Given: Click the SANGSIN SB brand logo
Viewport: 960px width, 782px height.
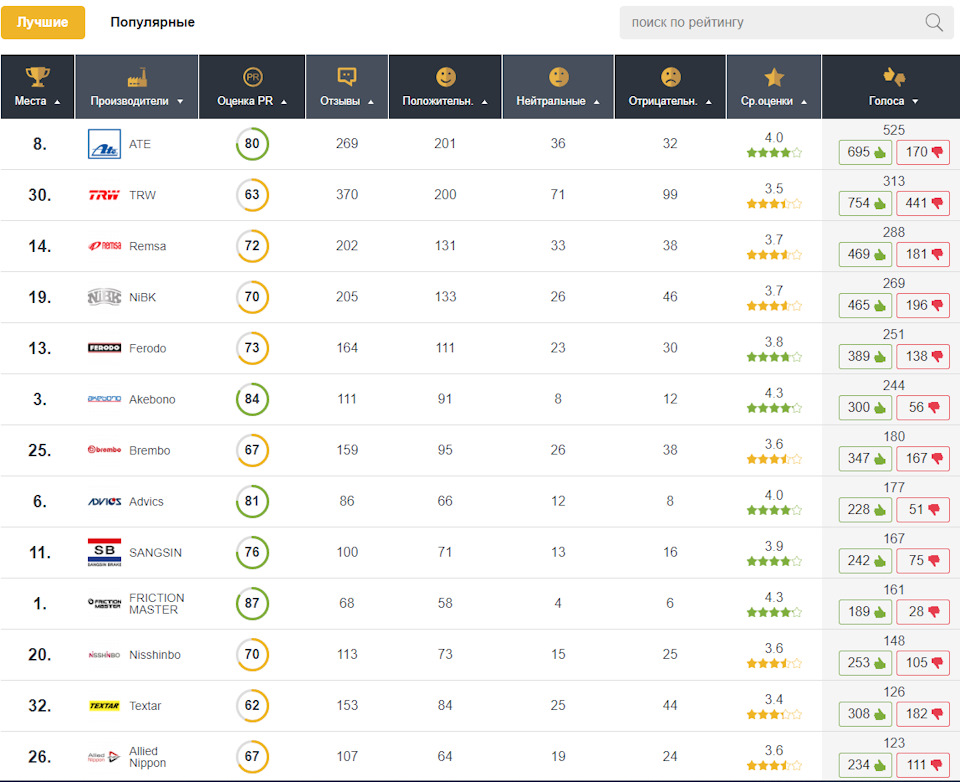Looking at the screenshot, I should (x=104, y=552).
